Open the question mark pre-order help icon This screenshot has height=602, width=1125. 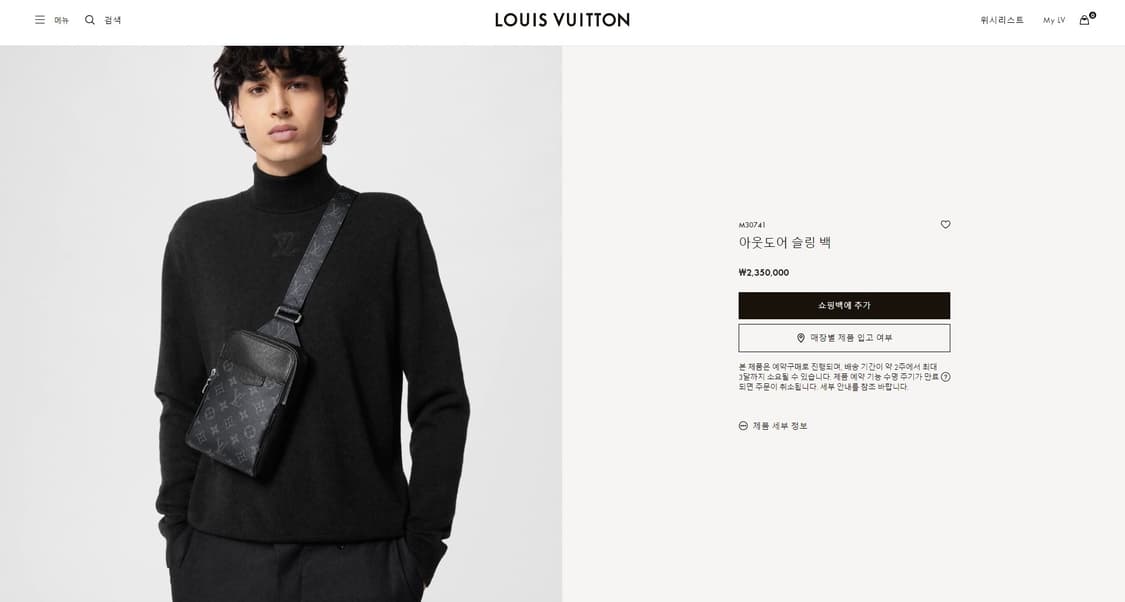tap(945, 377)
